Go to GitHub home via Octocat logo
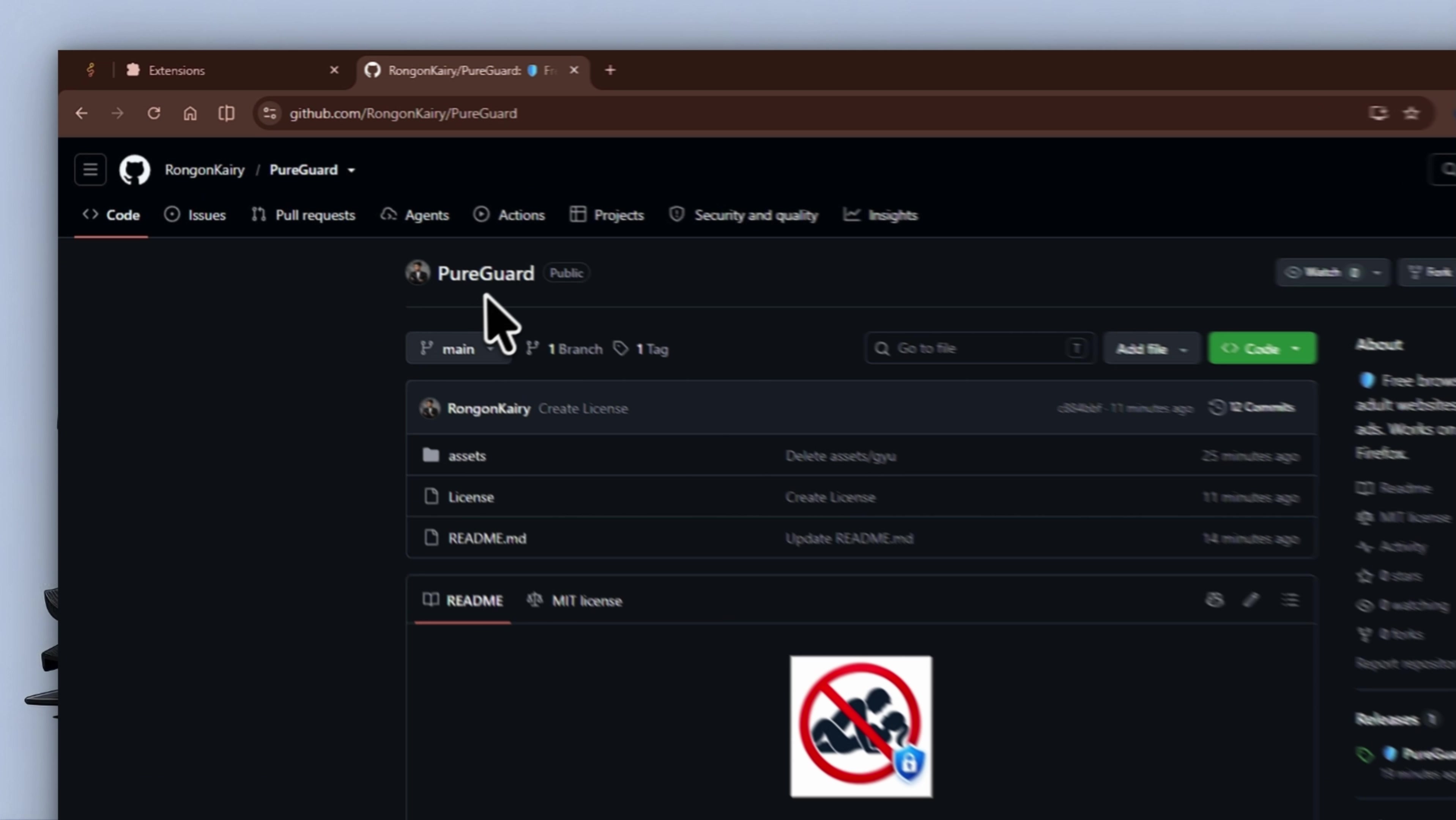Screen dimensions: 1456x820 [134, 170]
